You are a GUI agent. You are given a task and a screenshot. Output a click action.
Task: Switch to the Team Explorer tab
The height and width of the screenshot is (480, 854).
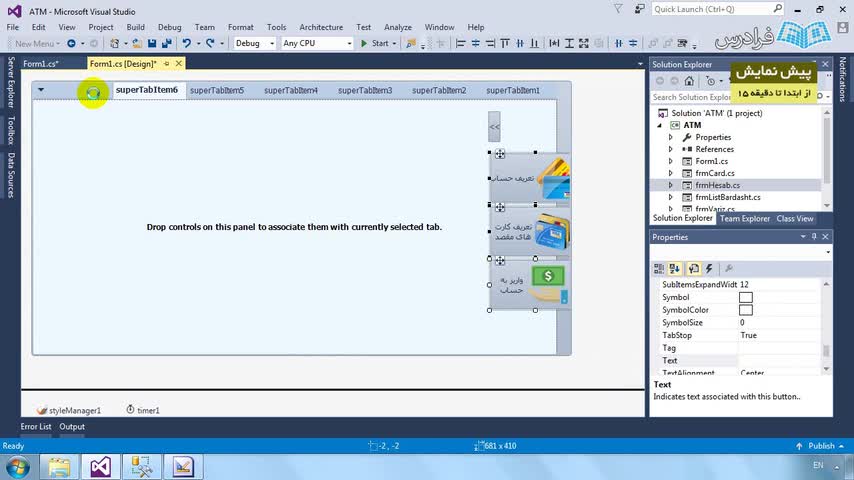point(745,218)
